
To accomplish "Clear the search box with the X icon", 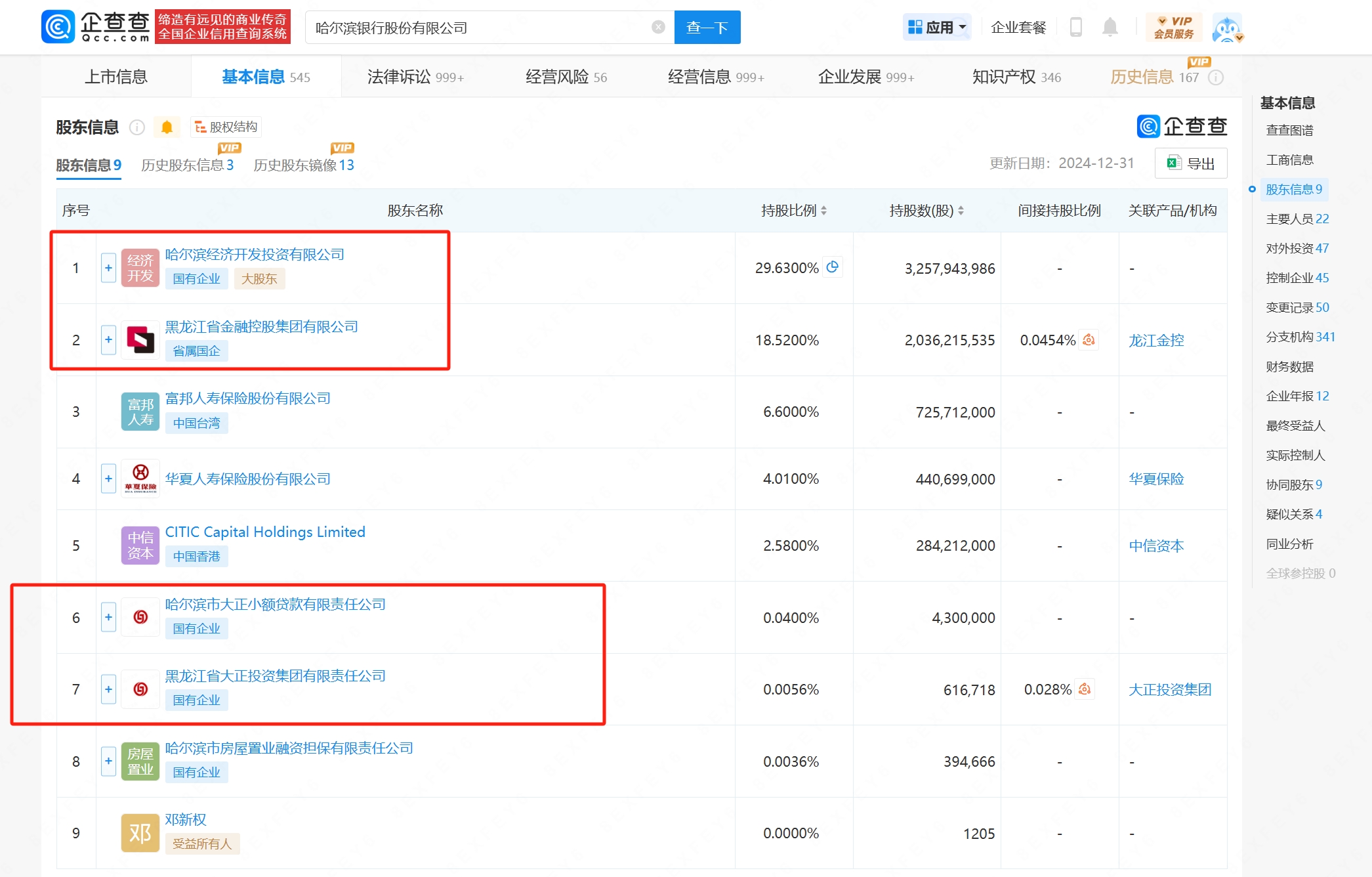I will tap(658, 27).
